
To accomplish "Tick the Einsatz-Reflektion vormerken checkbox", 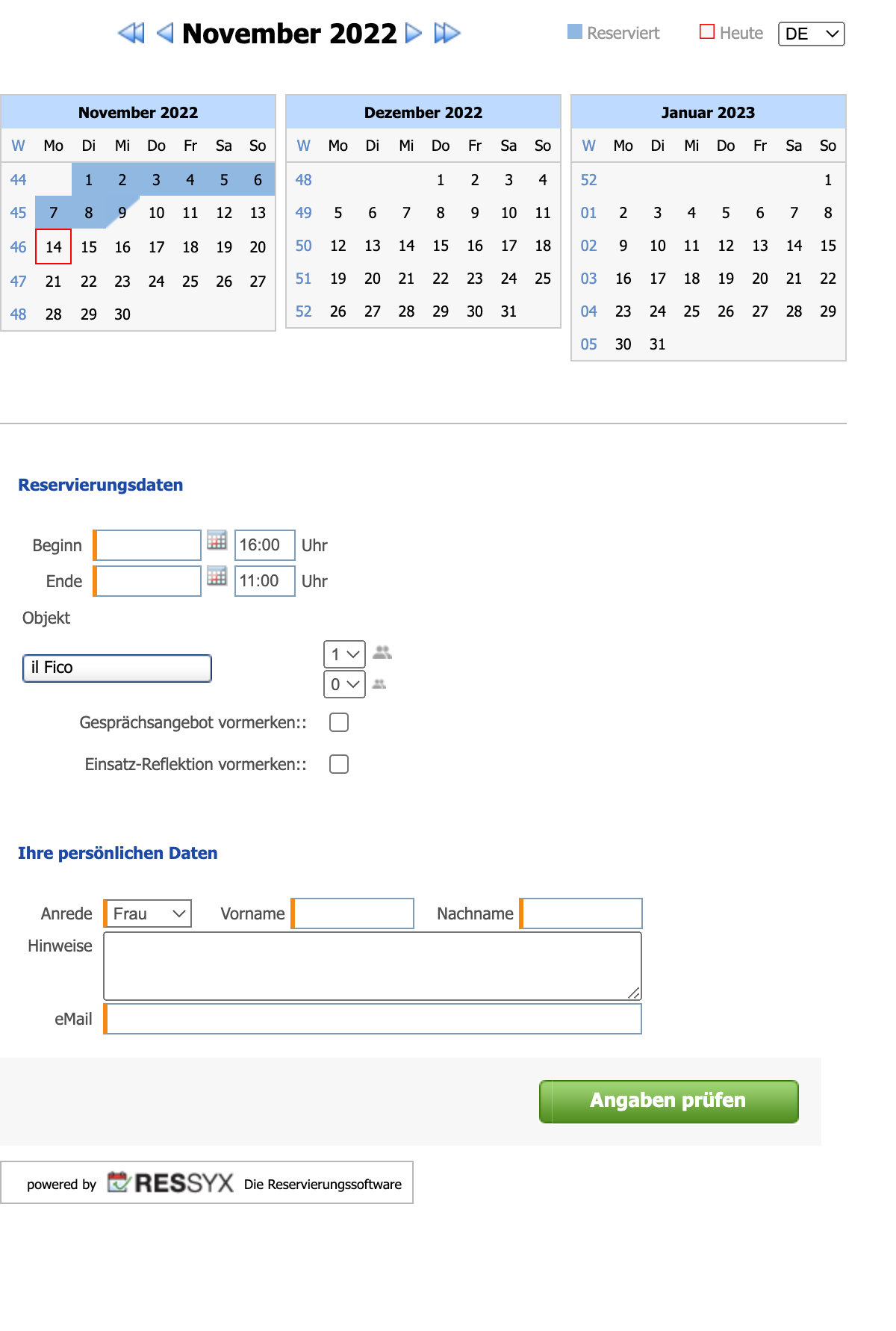I will point(339,764).
